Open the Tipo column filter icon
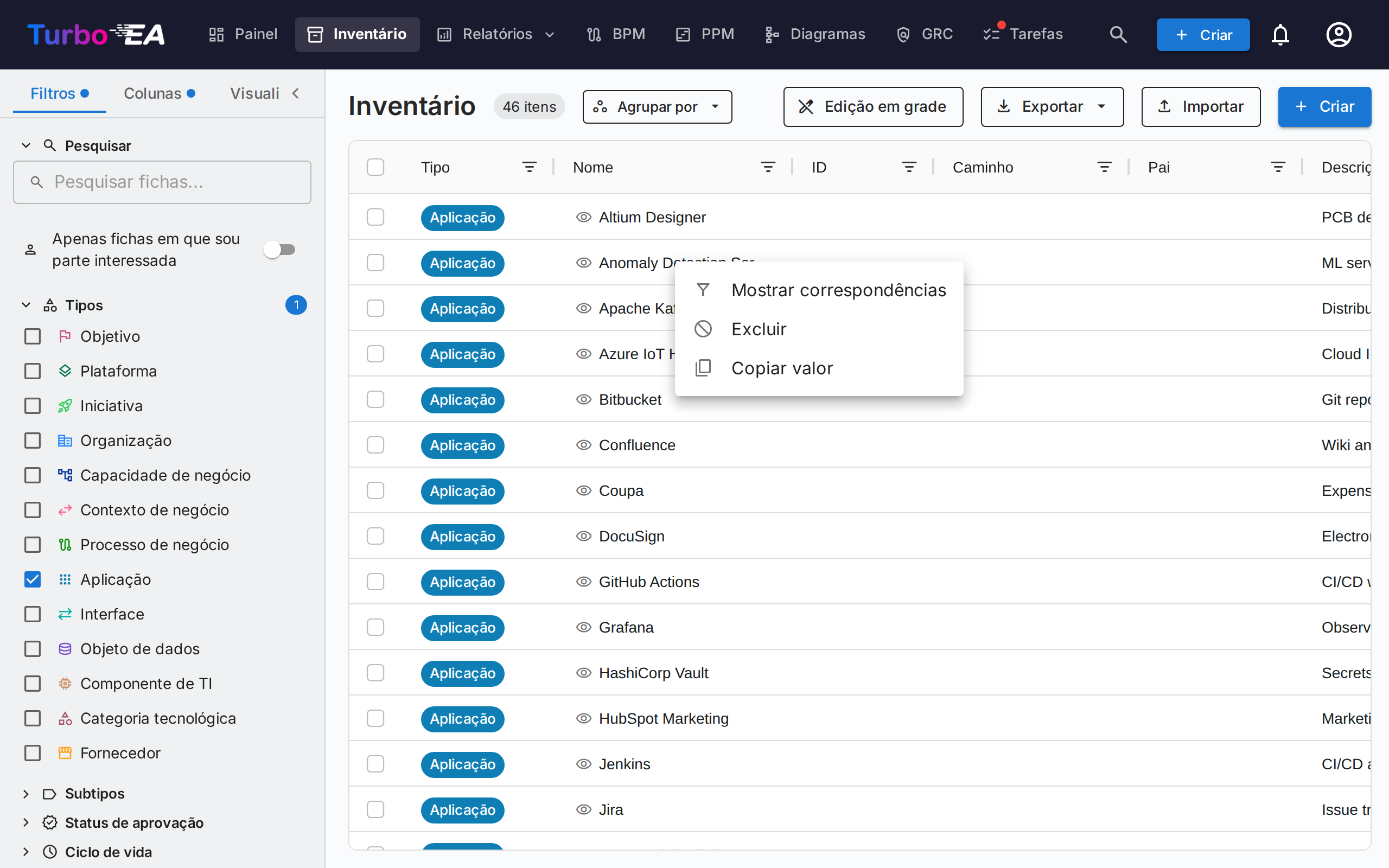This screenshot has width=1389, height=868. [529, 167]
